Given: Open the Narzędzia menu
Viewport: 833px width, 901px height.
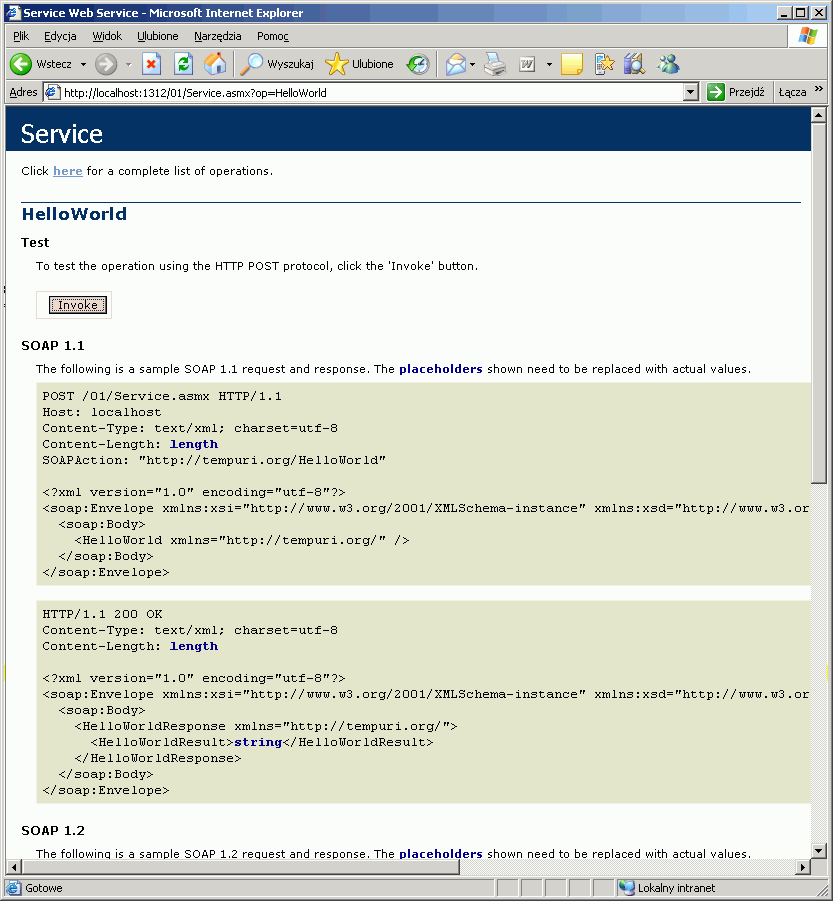Looking at the screenshot, I should 218,36.
